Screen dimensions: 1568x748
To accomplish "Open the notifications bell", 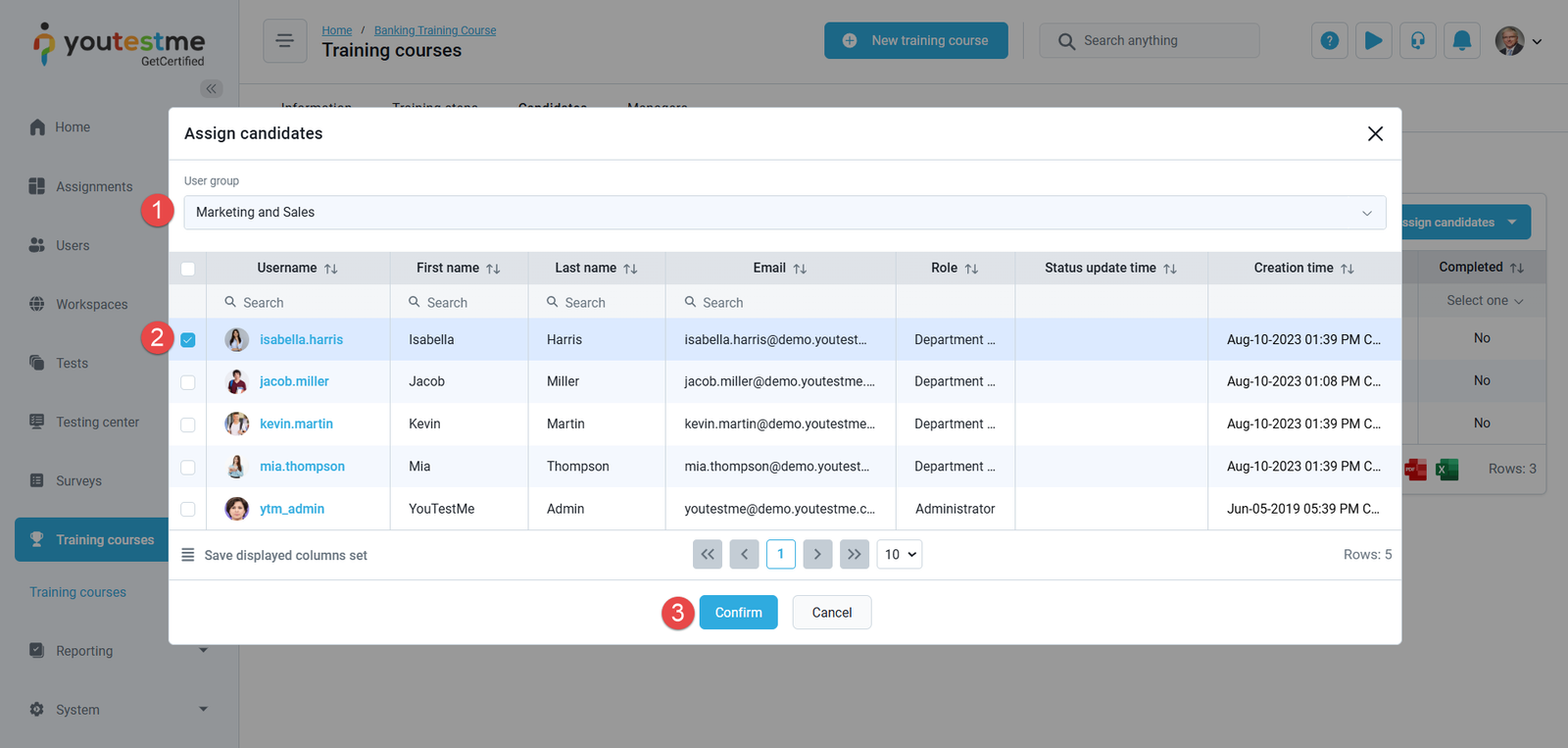I will coord(1461,40).
